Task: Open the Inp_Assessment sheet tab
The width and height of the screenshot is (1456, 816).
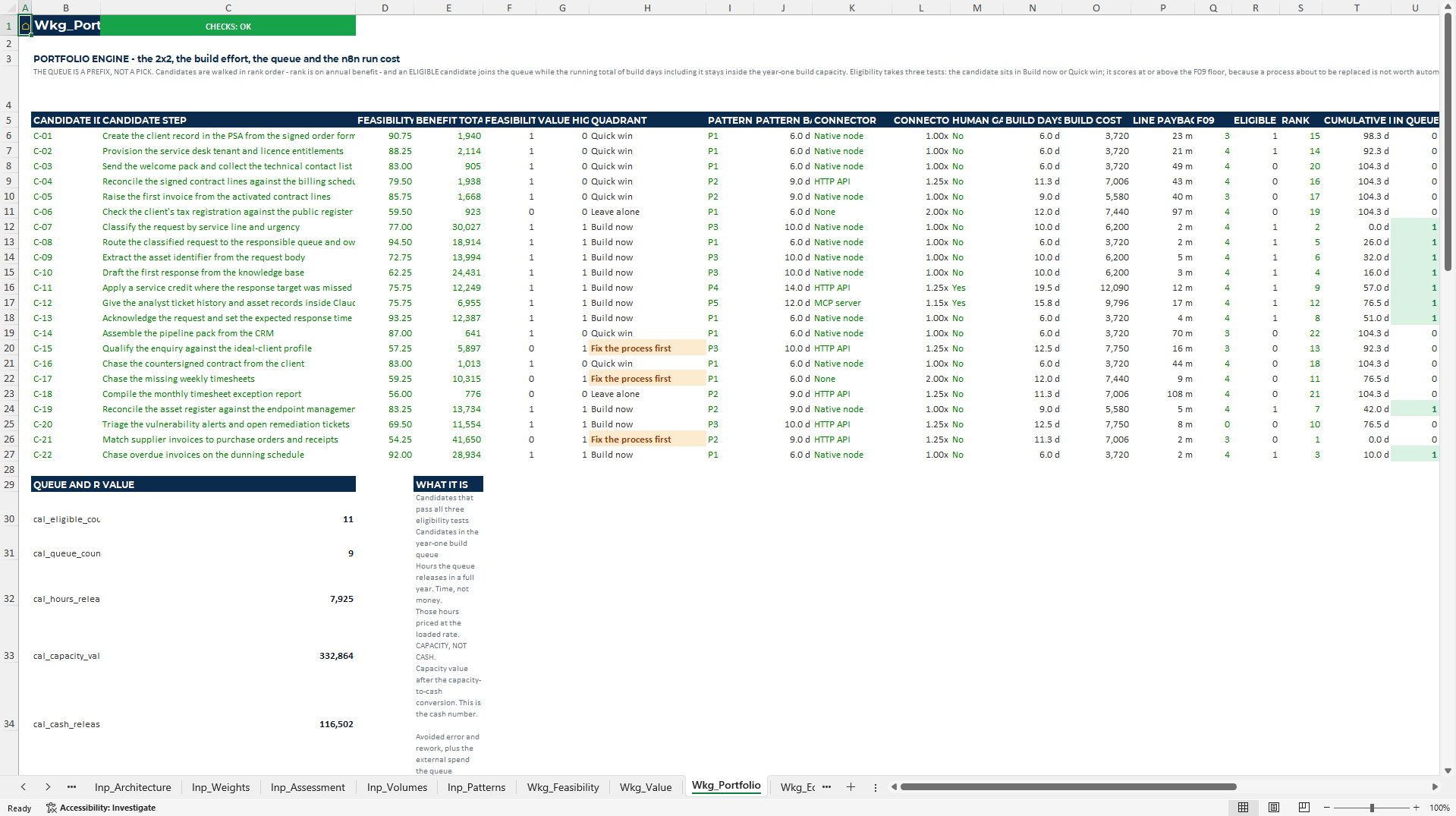Action: (x=307, y=787)
